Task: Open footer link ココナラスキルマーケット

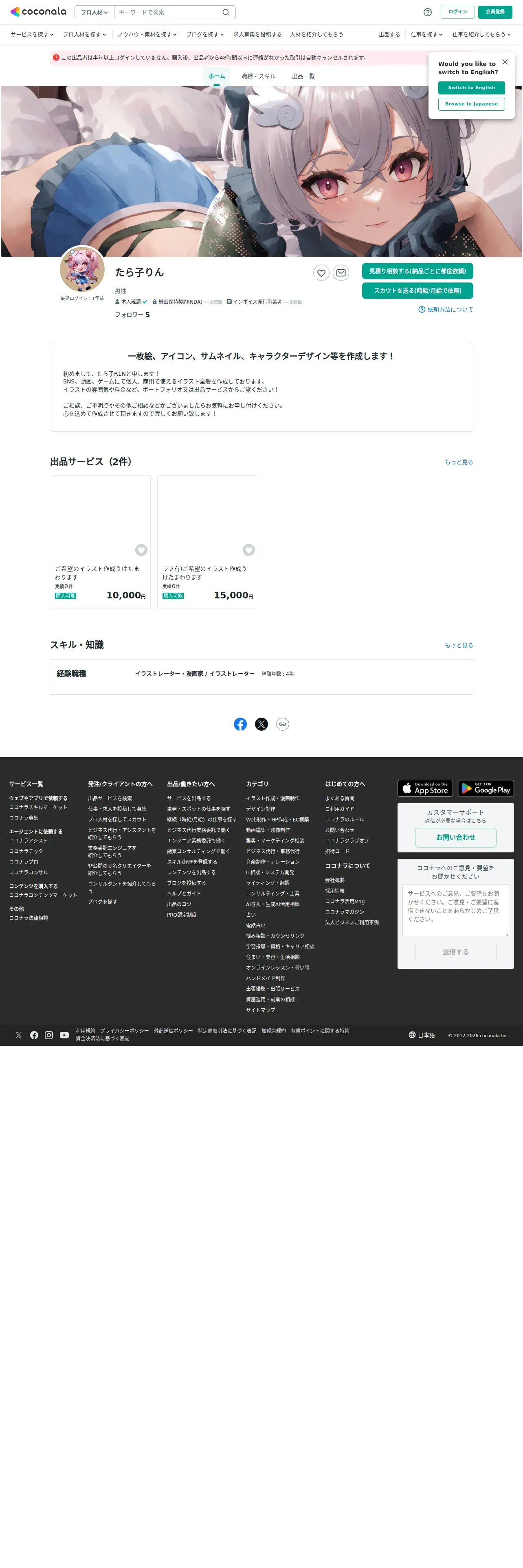Action: [38, 807]
